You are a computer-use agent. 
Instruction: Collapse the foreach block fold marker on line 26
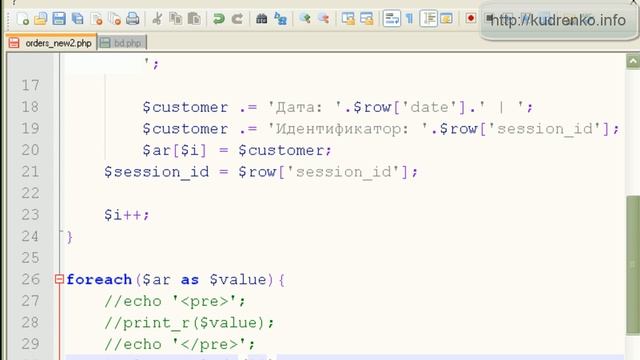(x=59, y=279)
